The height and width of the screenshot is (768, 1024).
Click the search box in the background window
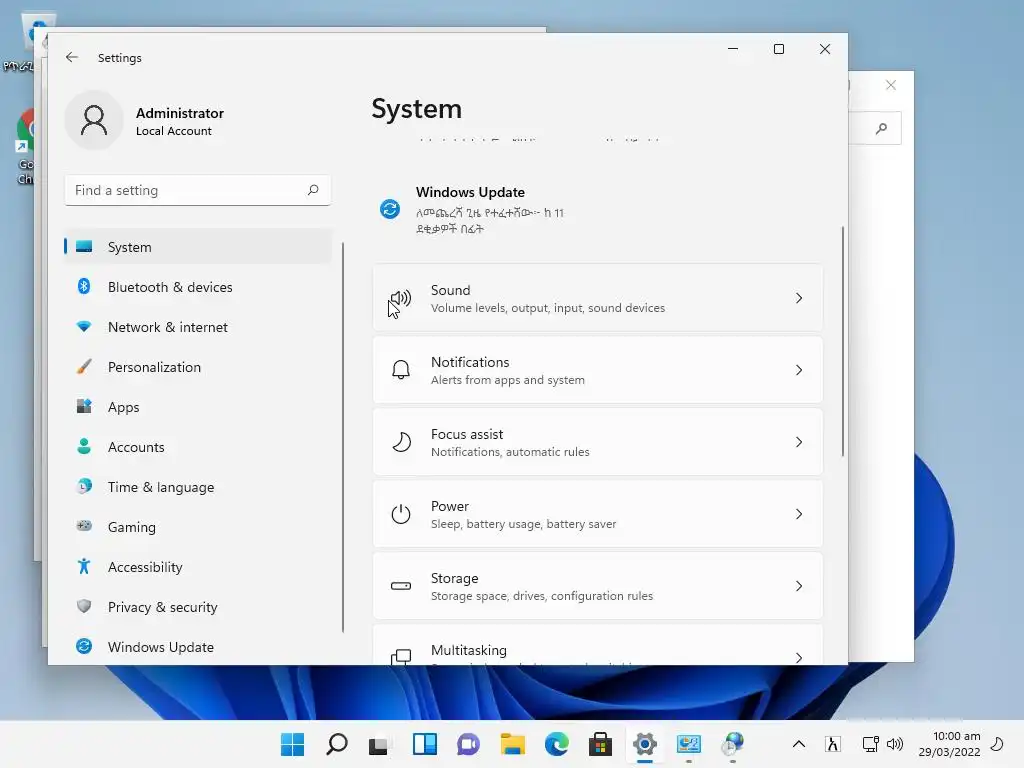(x=875, y=128)
